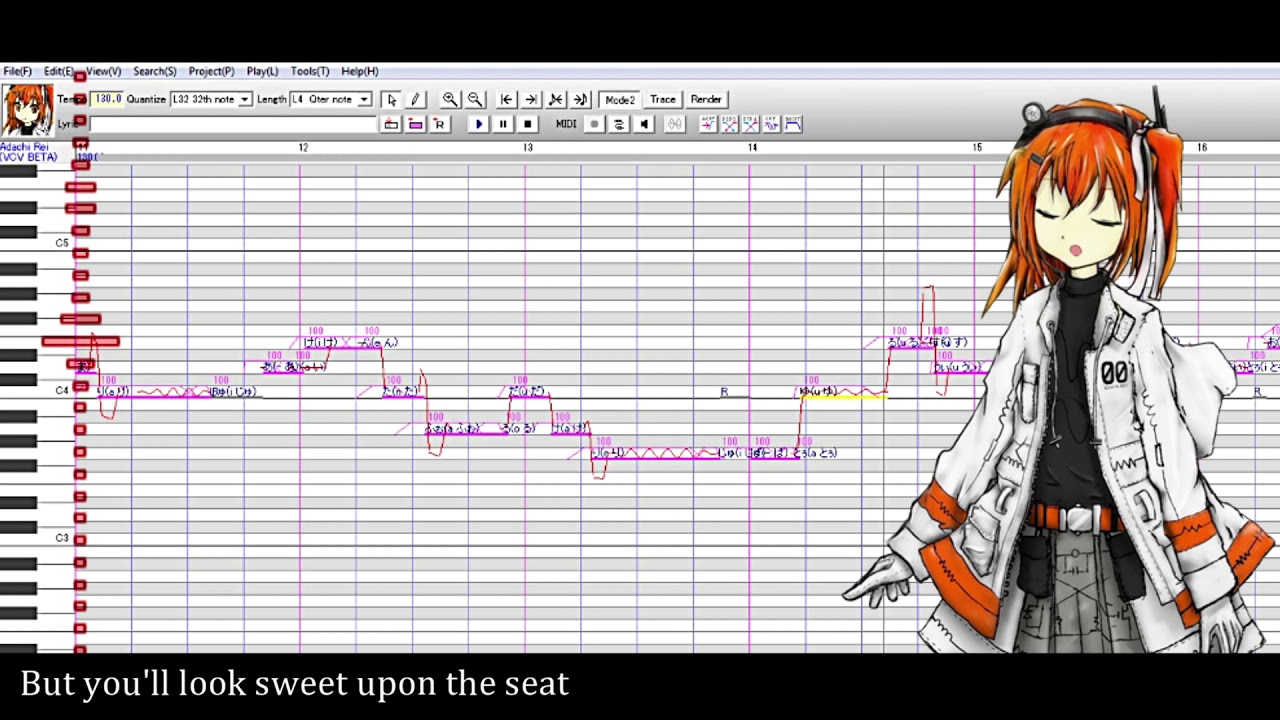Click the scissors-style icon beside Mode2

pyautogui.click(x=556, y=100)
